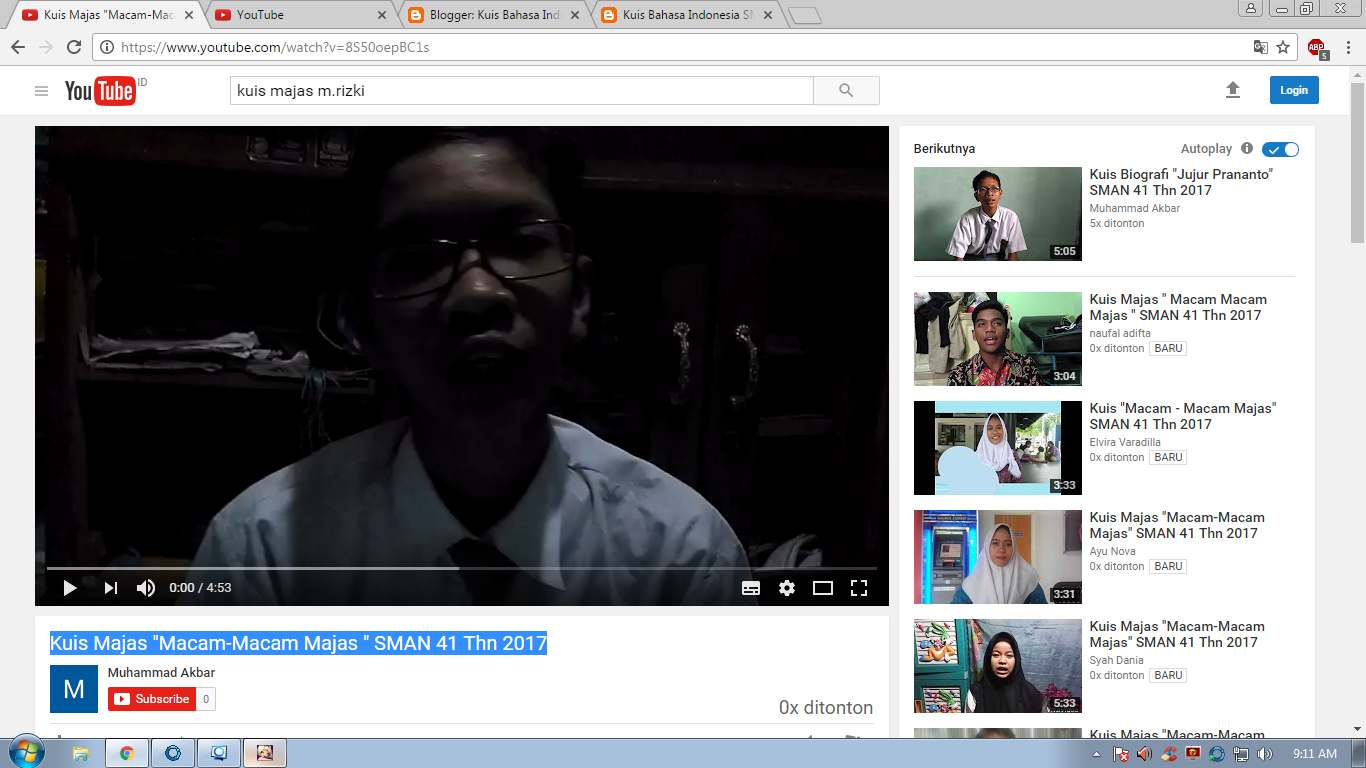Click the "5x ditonton" text
Image resolution: width=1366 pixels, height=768 pixels.
click(1117, 224)
